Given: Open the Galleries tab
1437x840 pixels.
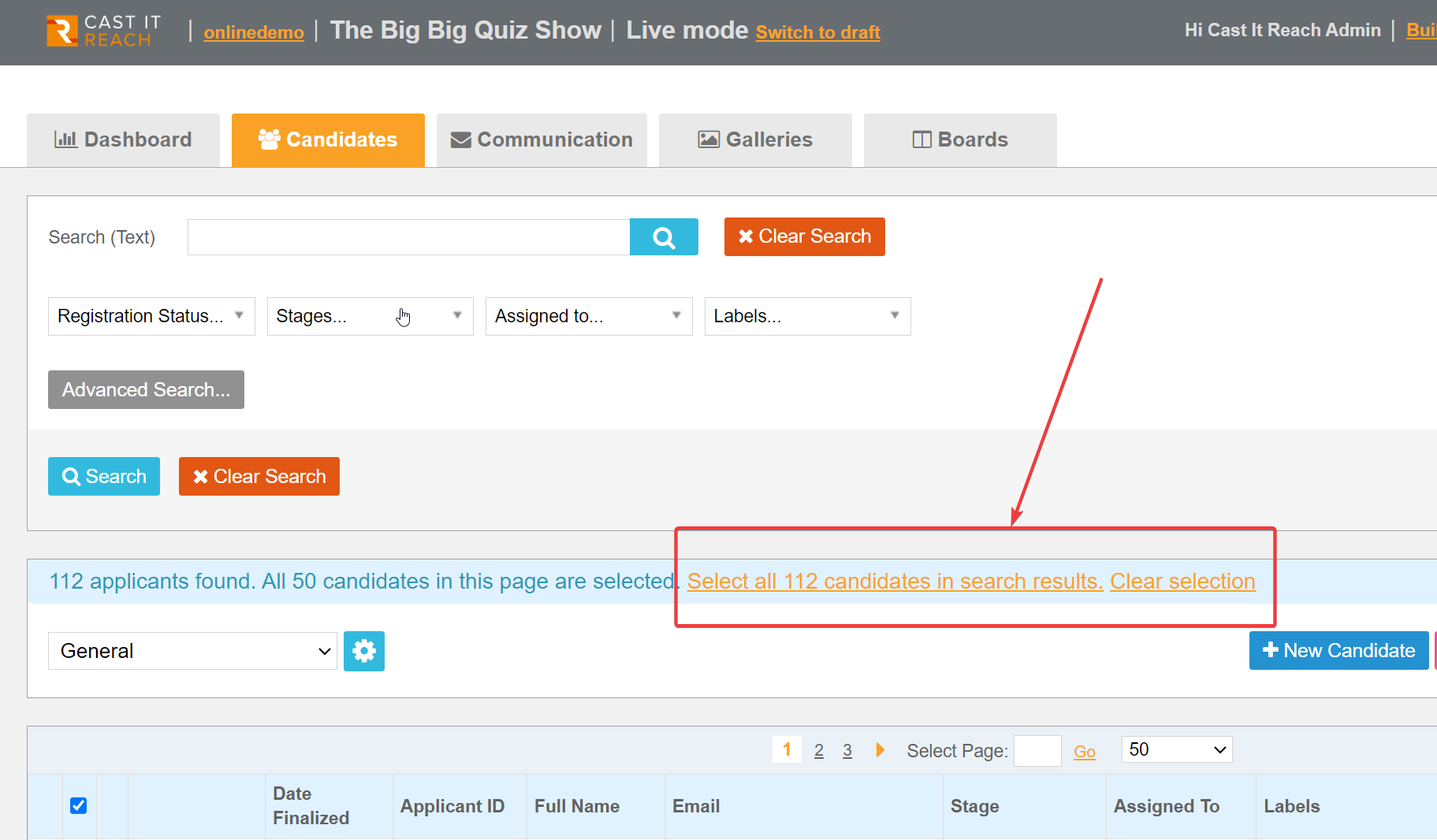Looking at the screenshot, I should tap(755, 139).
